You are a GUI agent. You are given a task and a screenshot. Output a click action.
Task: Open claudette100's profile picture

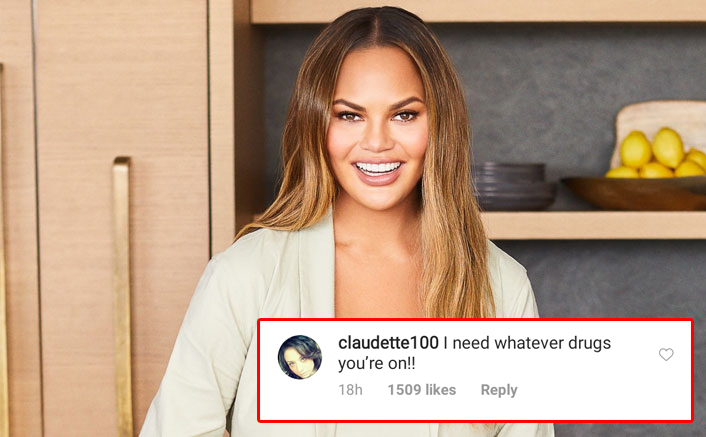pyautogui.click(x=300, y=357)
